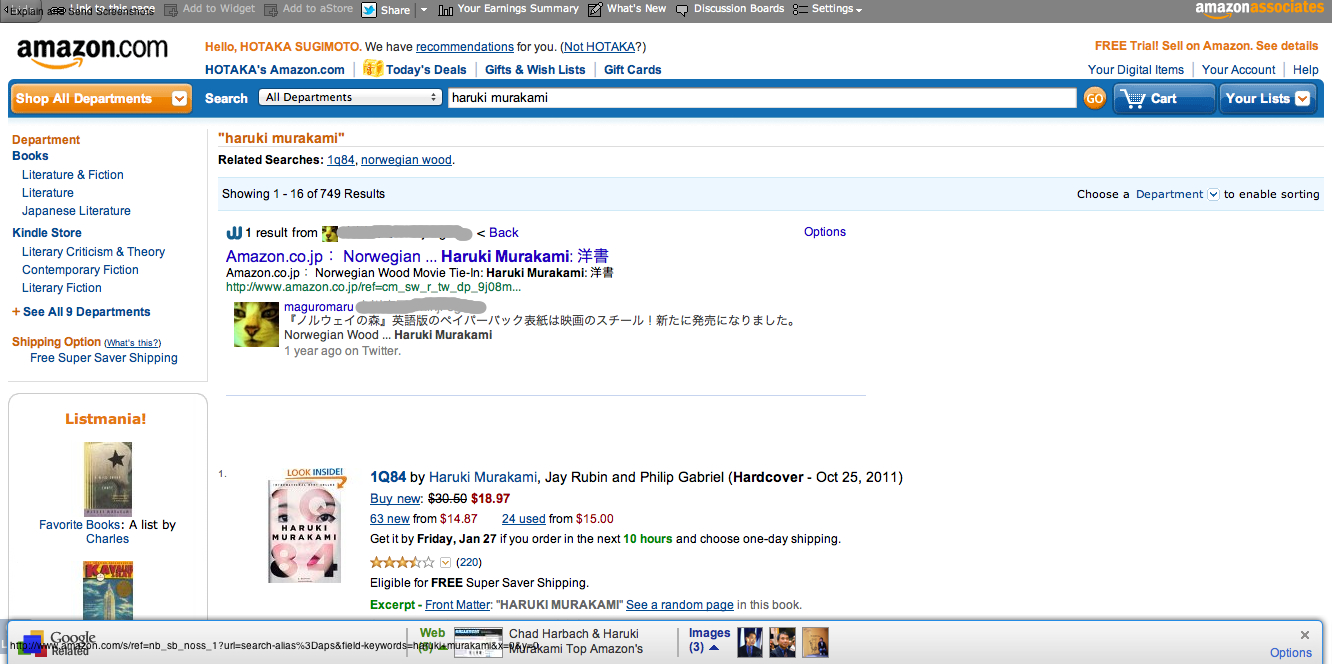Image resolution: width=1332 pixels, height=664 pixels.
Task: Click Add to aStore toolbar icon
Action: click(x=272, y=9)
